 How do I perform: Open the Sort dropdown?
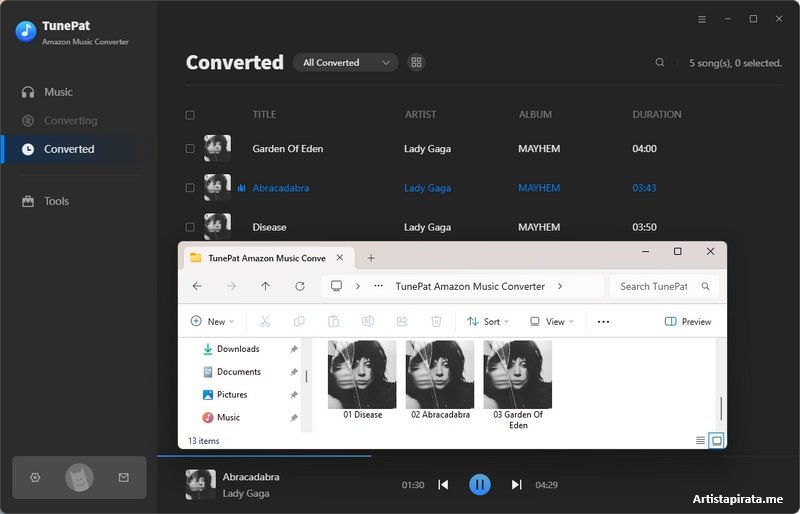click(488, 322)
